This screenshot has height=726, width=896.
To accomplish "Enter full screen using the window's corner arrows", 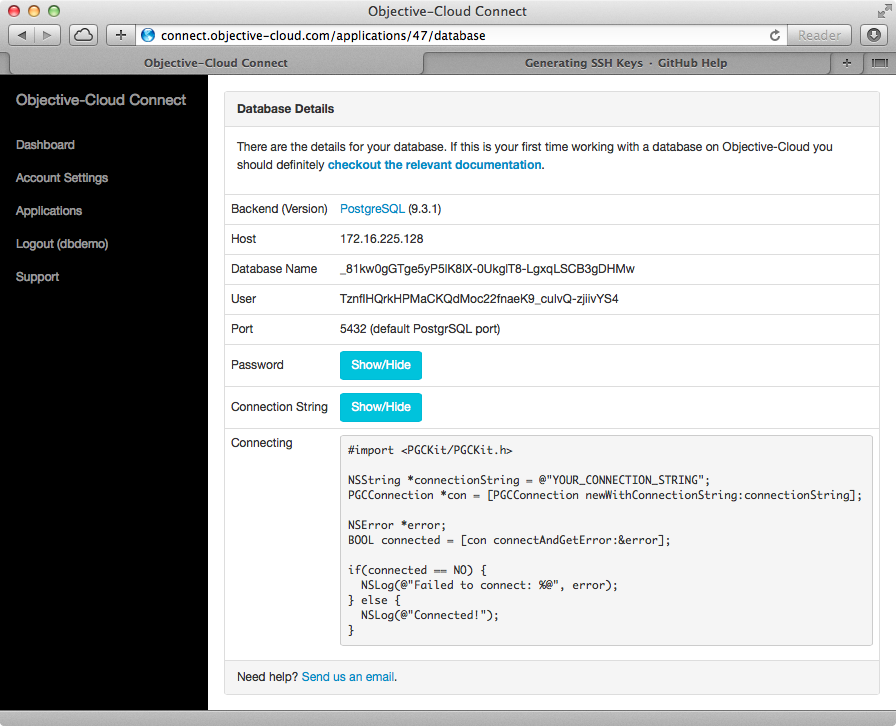I will [x=883, y=11].
